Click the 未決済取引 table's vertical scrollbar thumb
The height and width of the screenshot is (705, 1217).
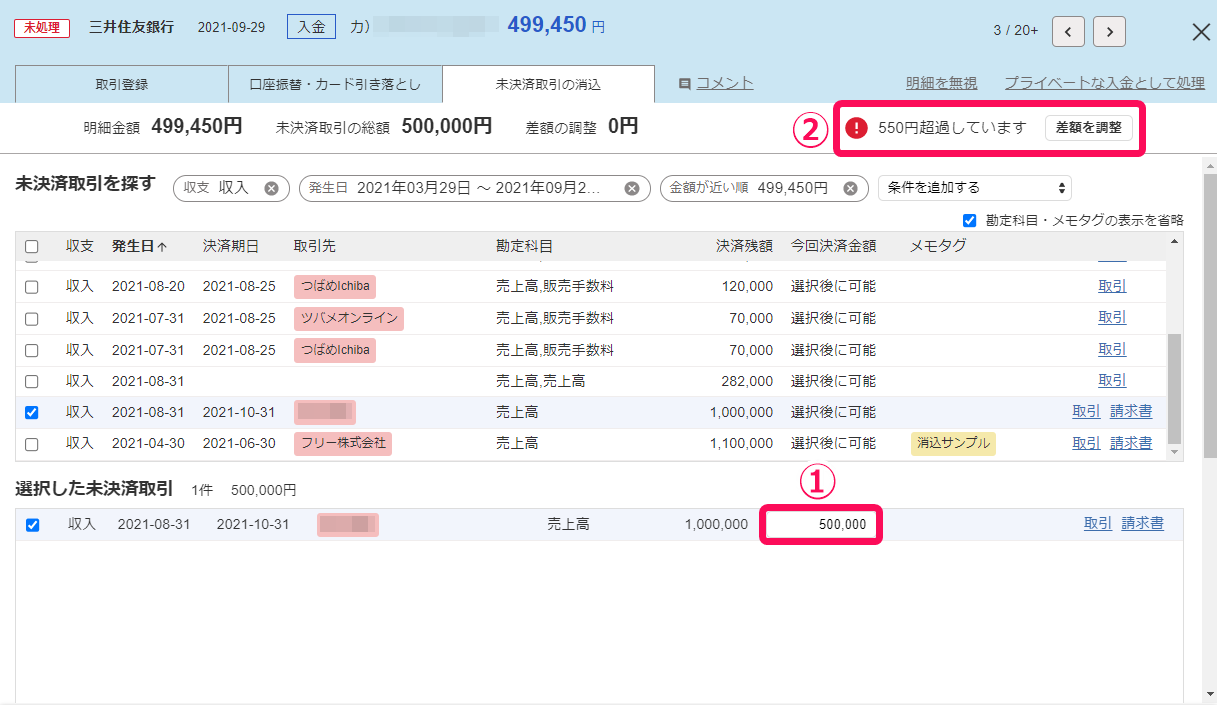click(1174, 388)
